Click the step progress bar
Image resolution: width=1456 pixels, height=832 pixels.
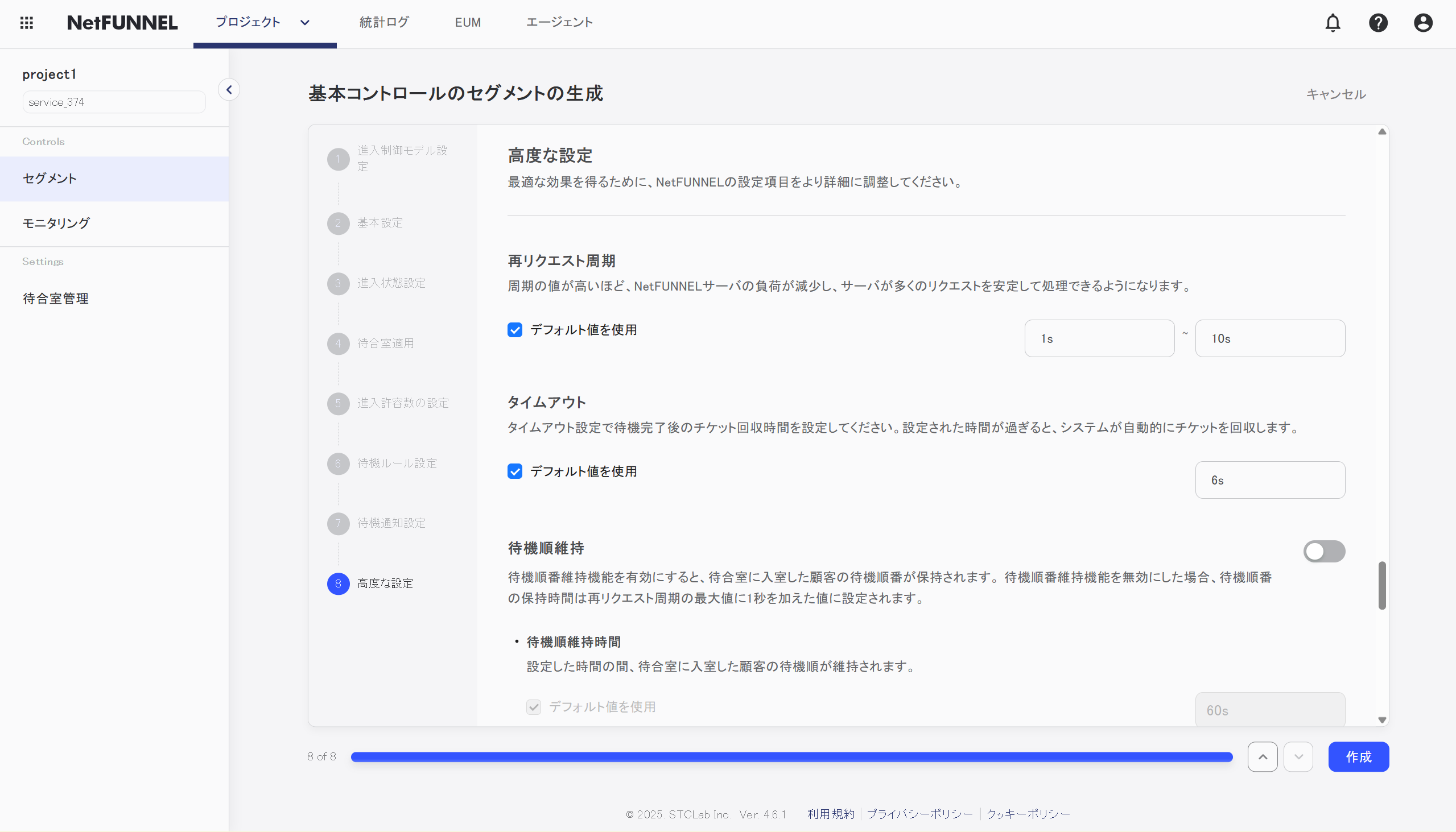point(791,756)
